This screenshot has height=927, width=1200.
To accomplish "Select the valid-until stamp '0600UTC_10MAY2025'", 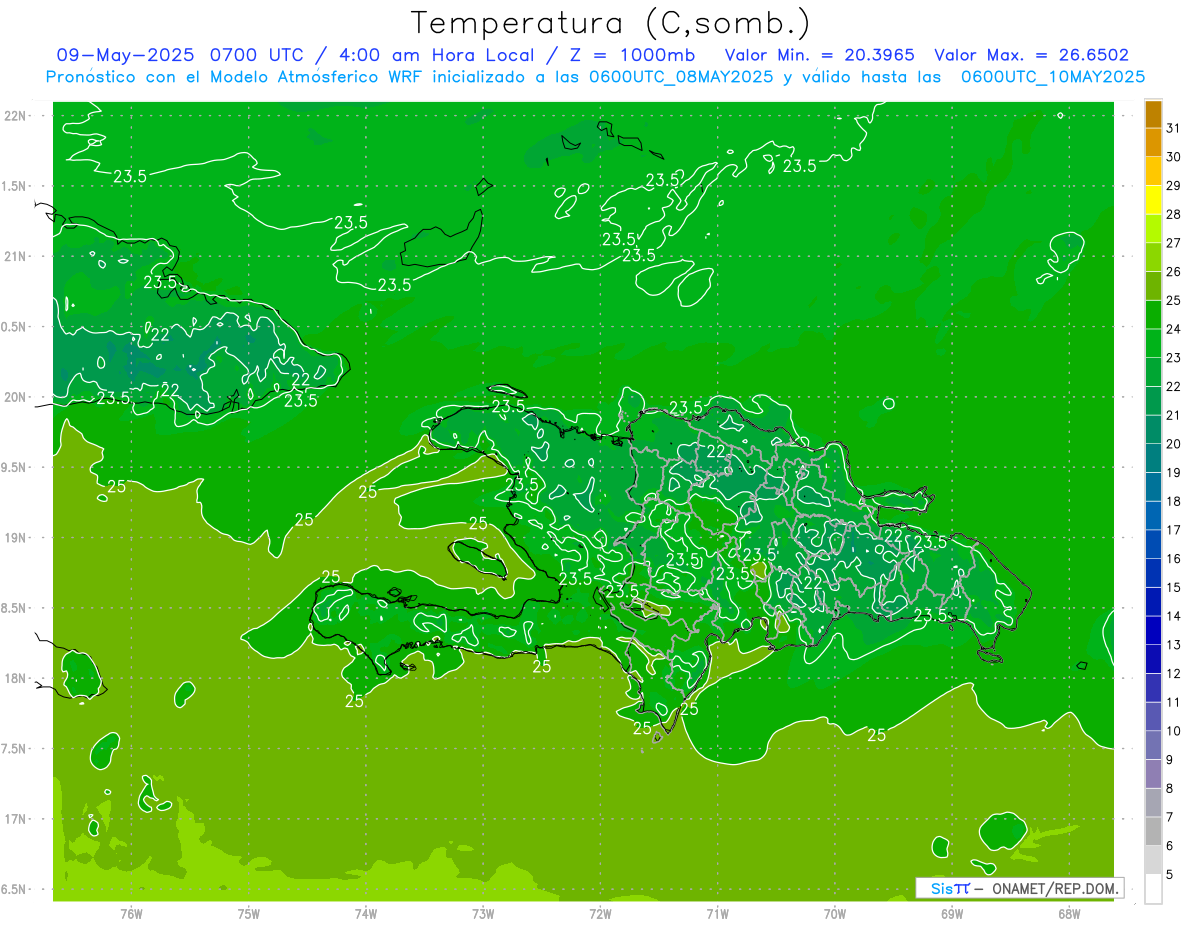I will coord(1053,77).
